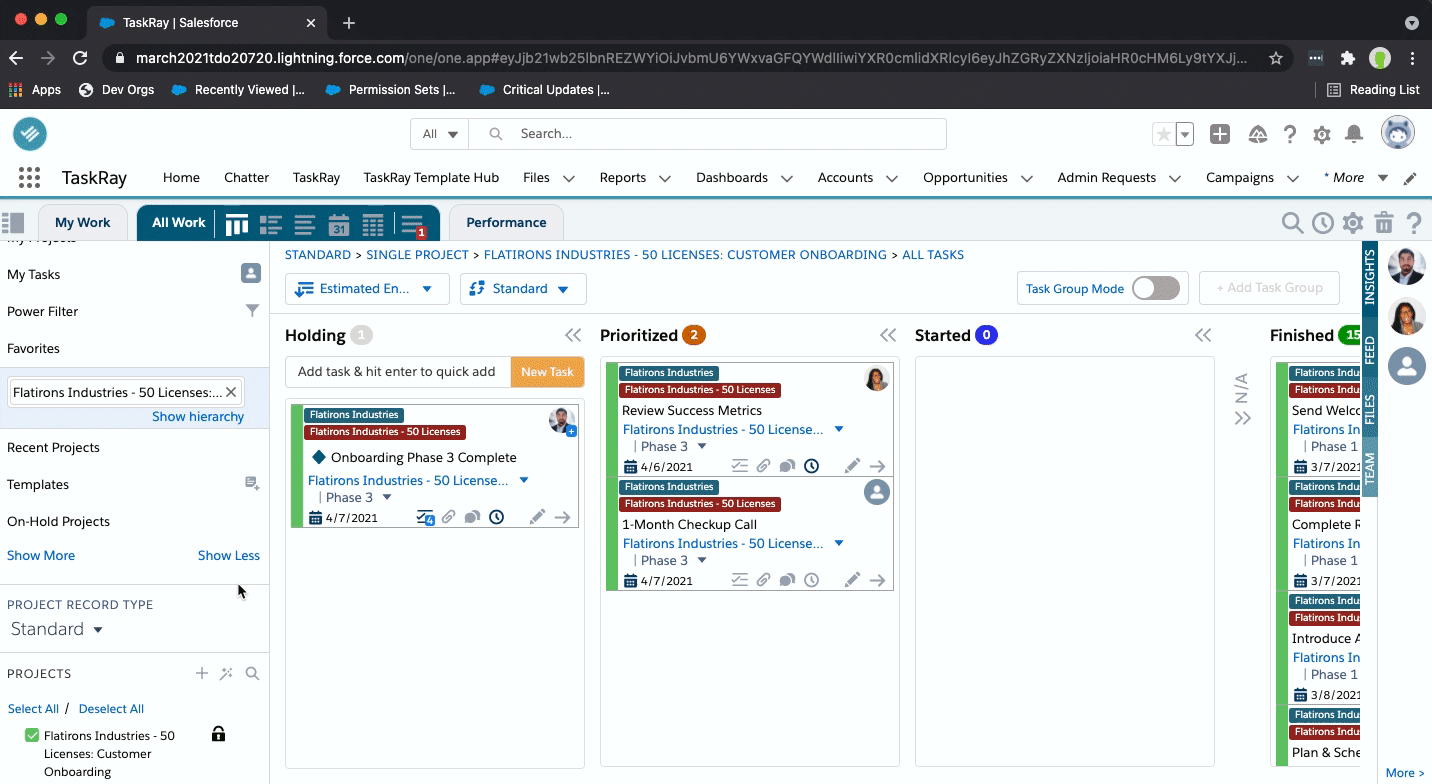This screenshot has height=784, width=1432.
Task: Expand the collapsed N/A column
Action: [1243, 419]
